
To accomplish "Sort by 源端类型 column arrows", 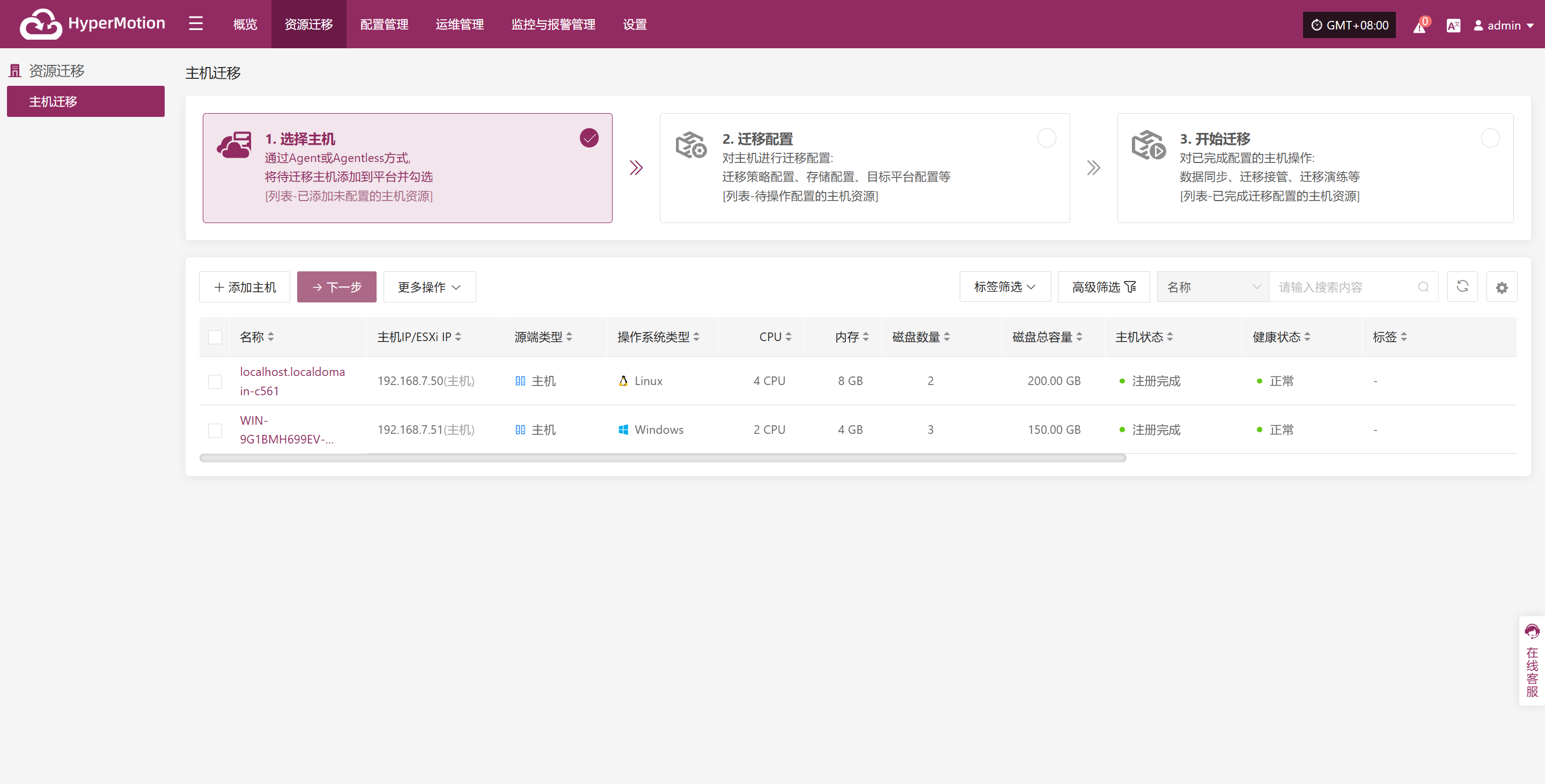I will coord(569,337).
